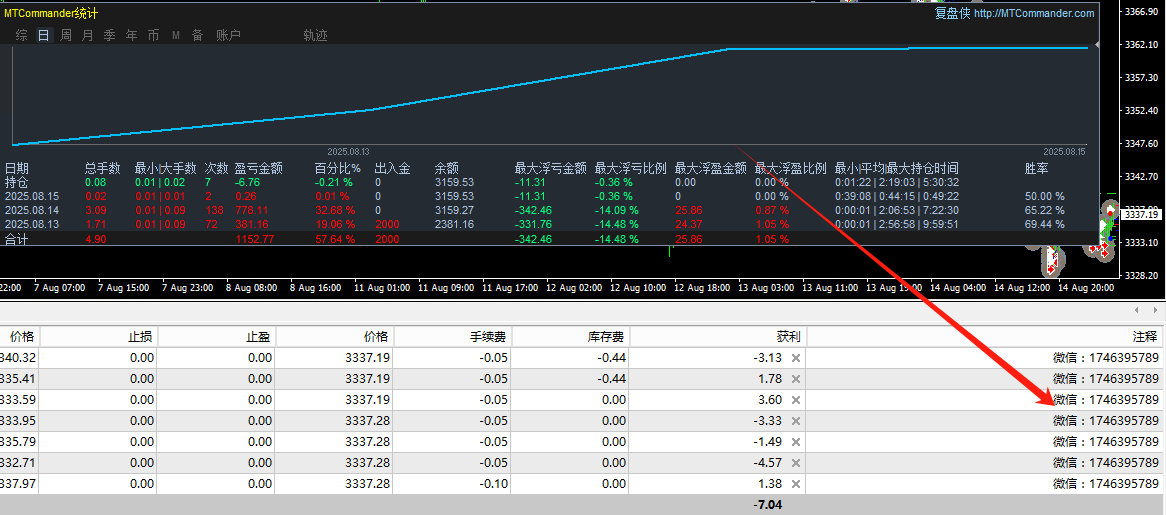Screen dimensions: 1166x515
Task: Open the 月 monthly statistics tab
Action: tap(88, 35)
